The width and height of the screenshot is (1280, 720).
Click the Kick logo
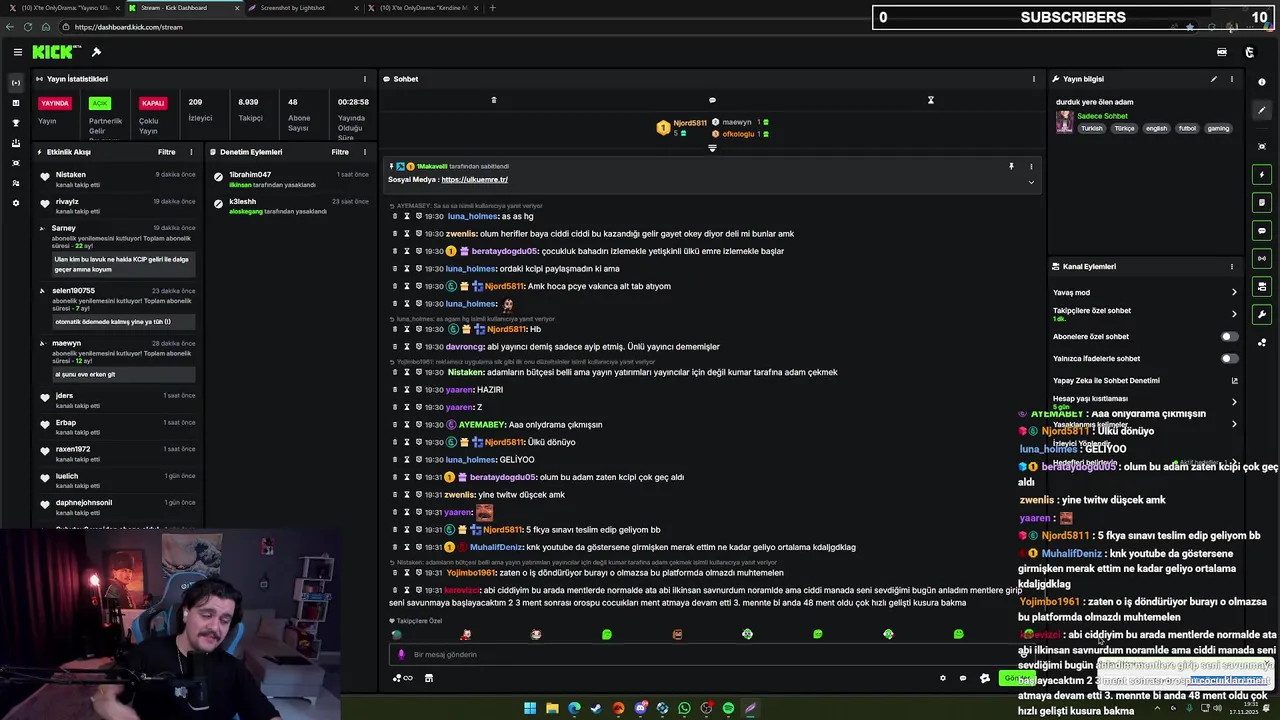[55, 52]
